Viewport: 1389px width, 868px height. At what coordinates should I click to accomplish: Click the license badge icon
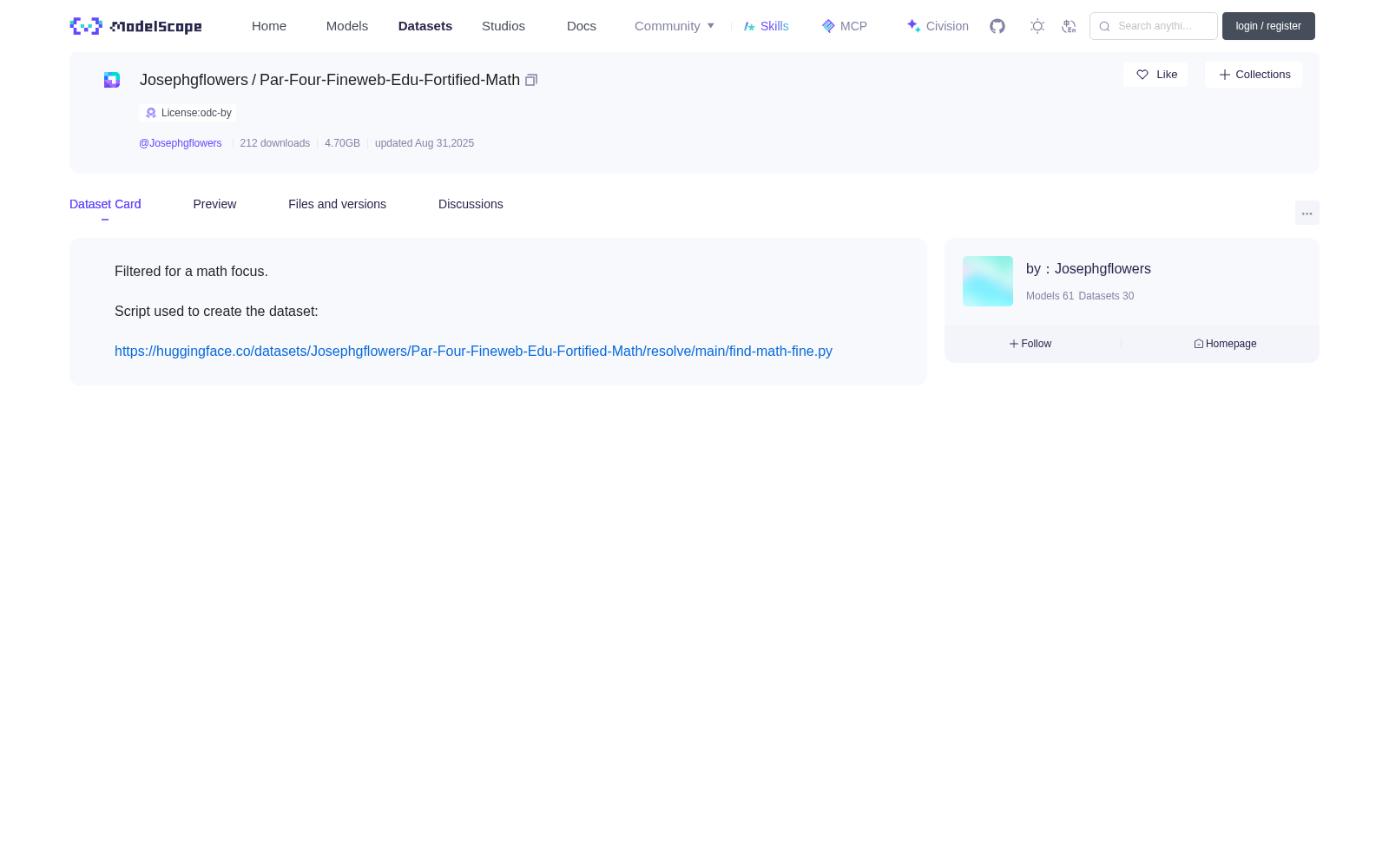[x=151, y=113]
